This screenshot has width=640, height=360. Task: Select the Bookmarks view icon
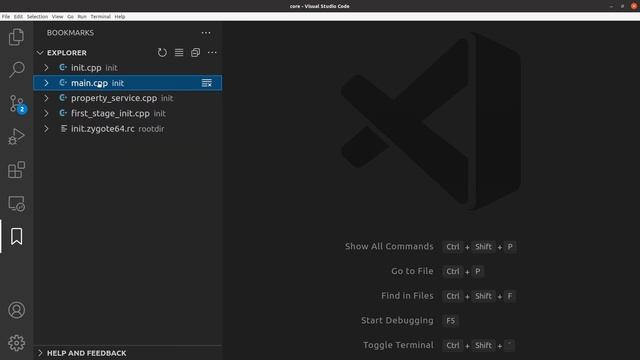click(x=16, y=236)
